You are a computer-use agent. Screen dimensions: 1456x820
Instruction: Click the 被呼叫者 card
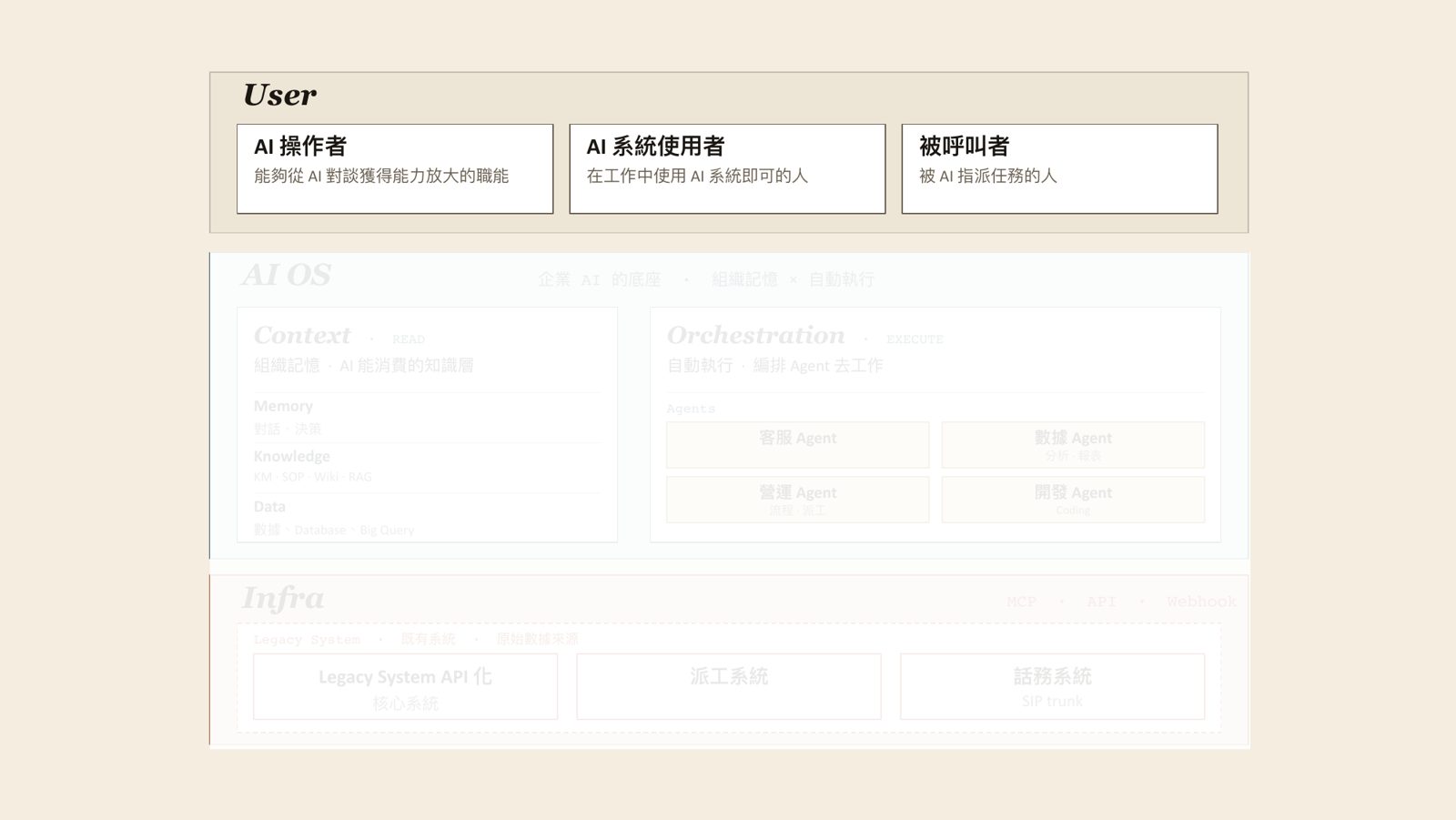[x=1059, y=169]
